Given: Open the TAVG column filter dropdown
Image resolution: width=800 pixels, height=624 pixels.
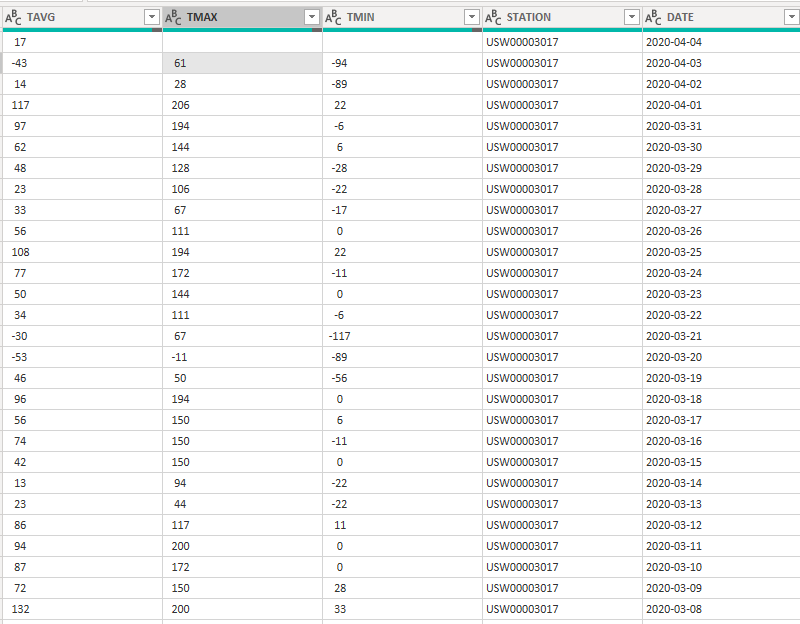Looking at the screenshot, I should coord(151,17).
